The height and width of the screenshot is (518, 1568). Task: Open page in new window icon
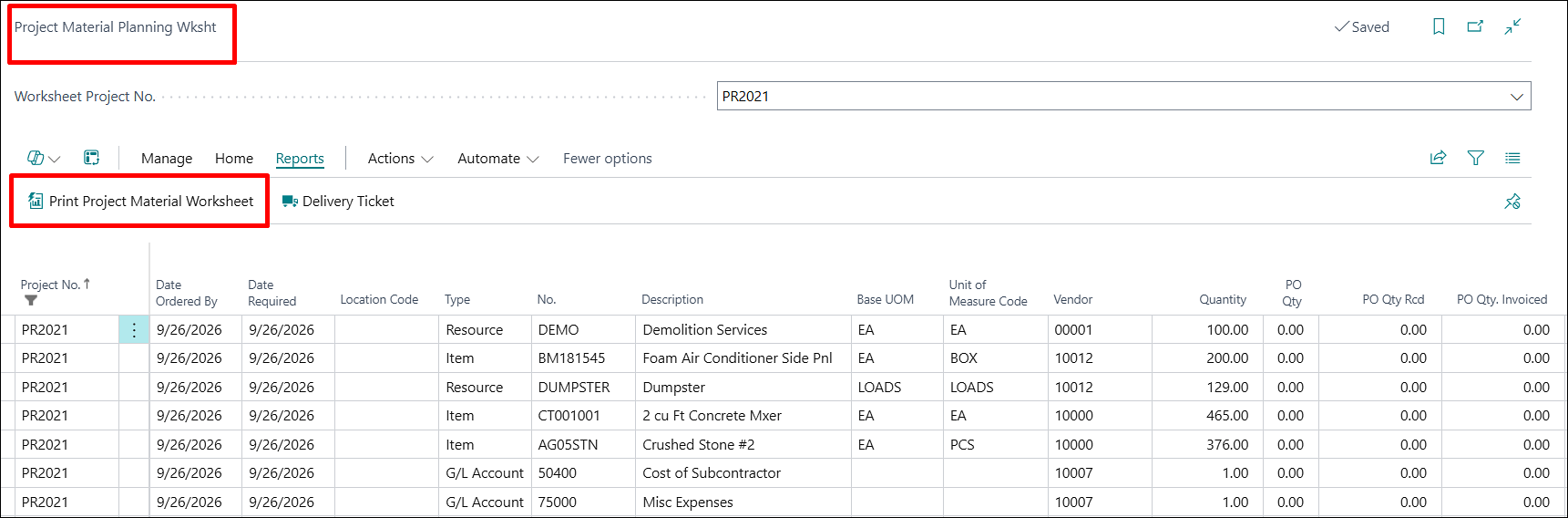point(1475,26)
